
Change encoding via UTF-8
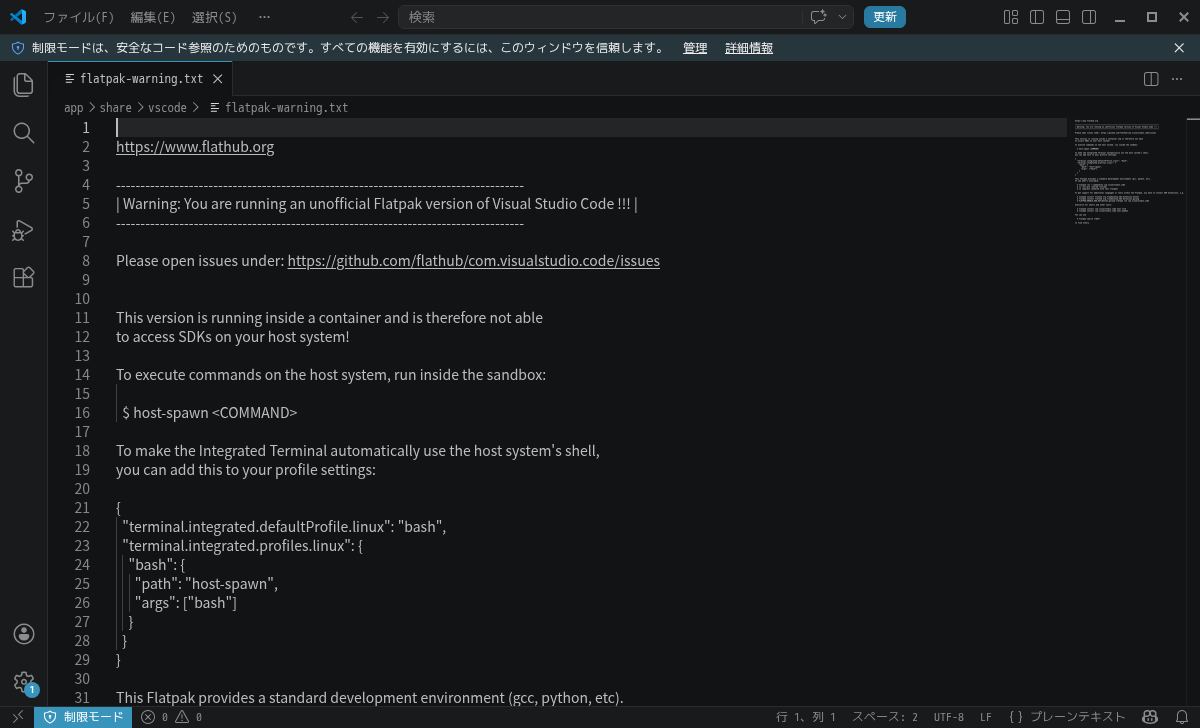pos(949,717)
